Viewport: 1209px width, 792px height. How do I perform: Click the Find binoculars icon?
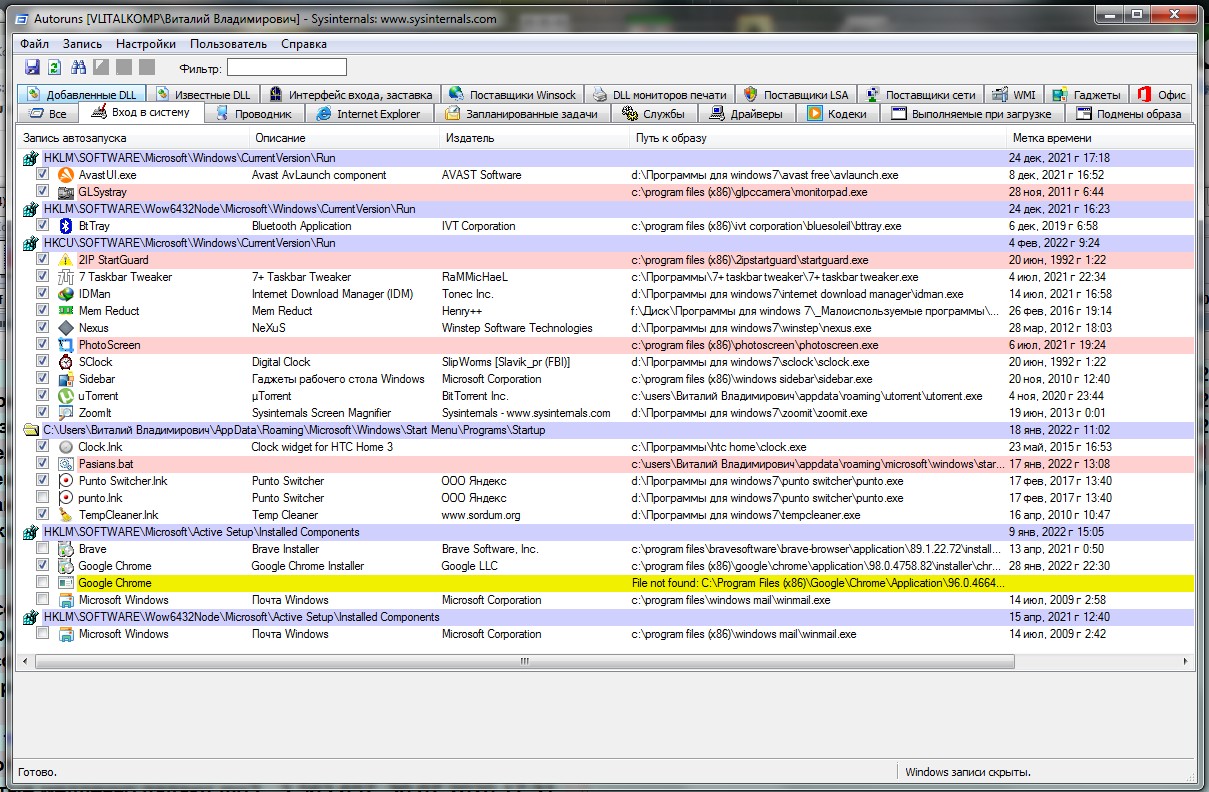[x=78, y=67]
